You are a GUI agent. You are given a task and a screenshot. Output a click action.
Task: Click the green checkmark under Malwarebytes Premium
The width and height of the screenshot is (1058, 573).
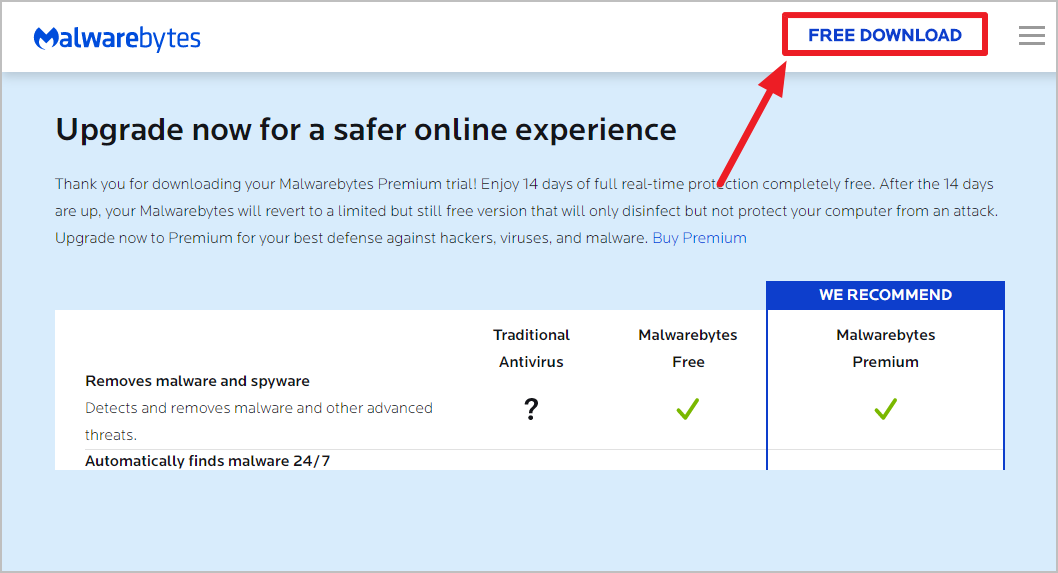(885, 408)
